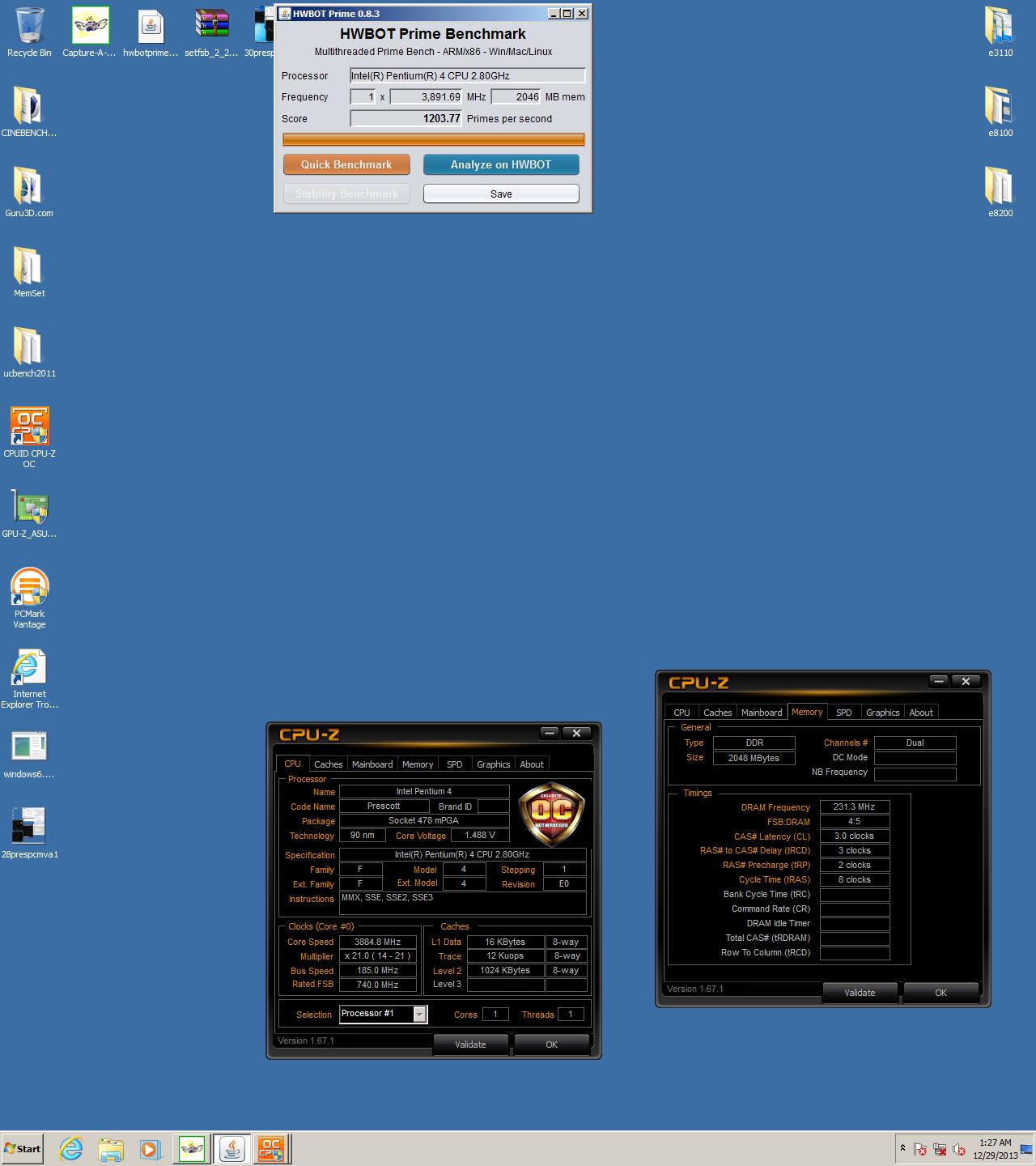
Task: Click the Score field showing 1203.77
Action: [x=406, y=118]
